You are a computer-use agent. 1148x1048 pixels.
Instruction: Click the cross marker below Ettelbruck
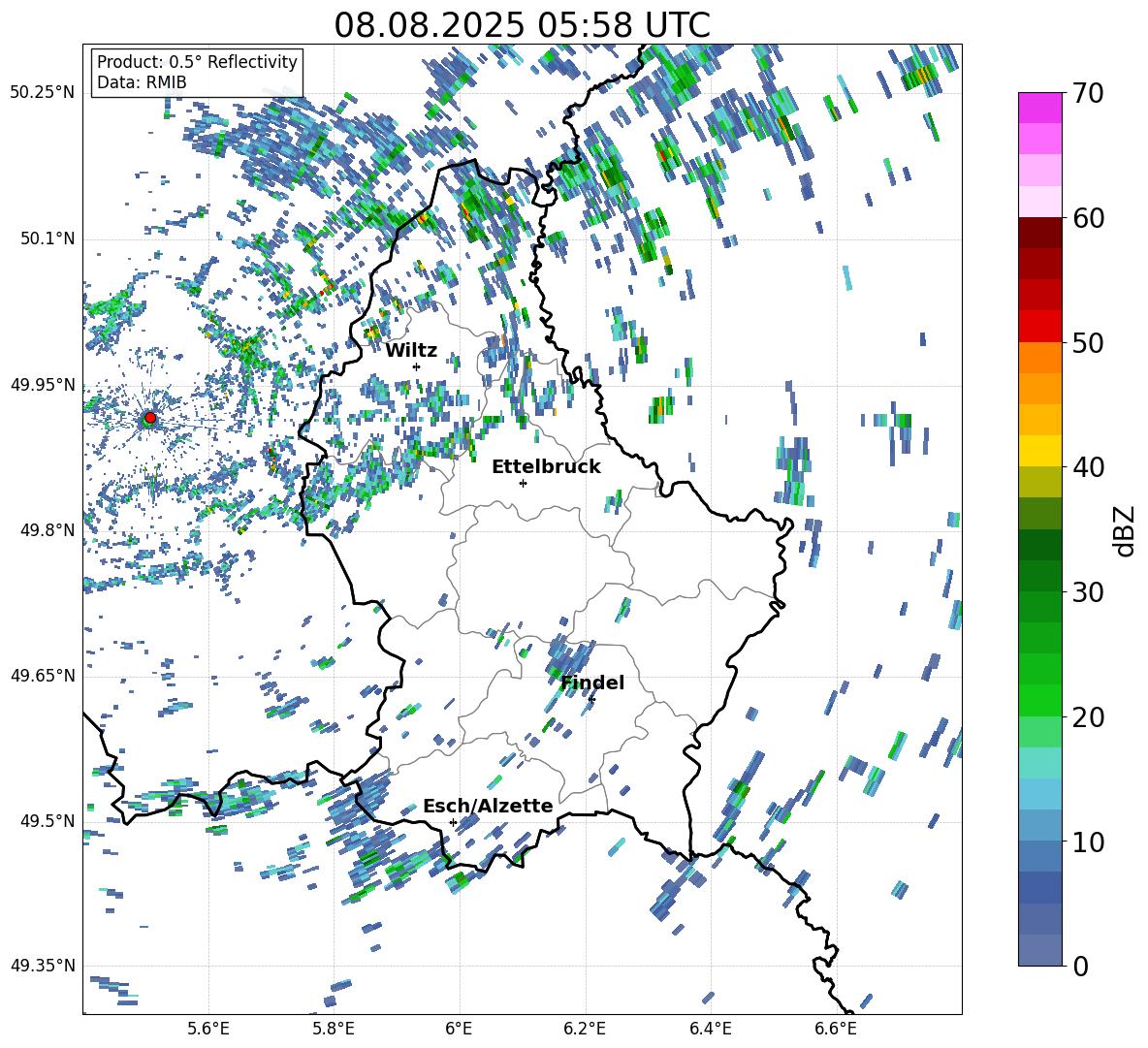point(523,483)
